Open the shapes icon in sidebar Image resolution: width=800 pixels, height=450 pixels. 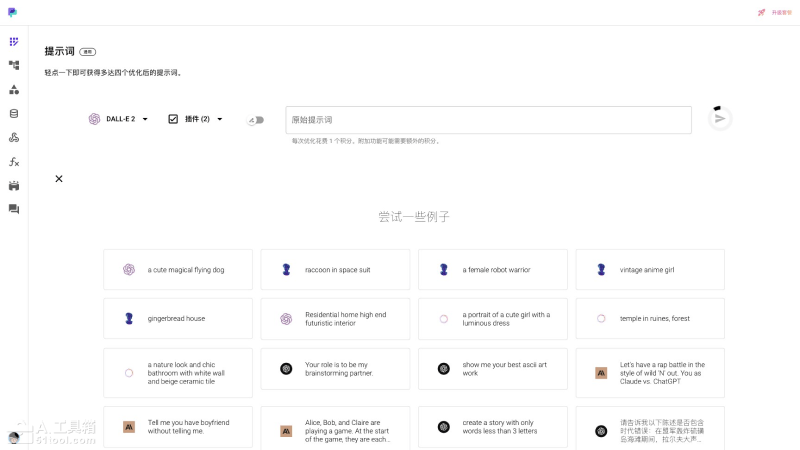pyautogui.click(x=14, y=89)
